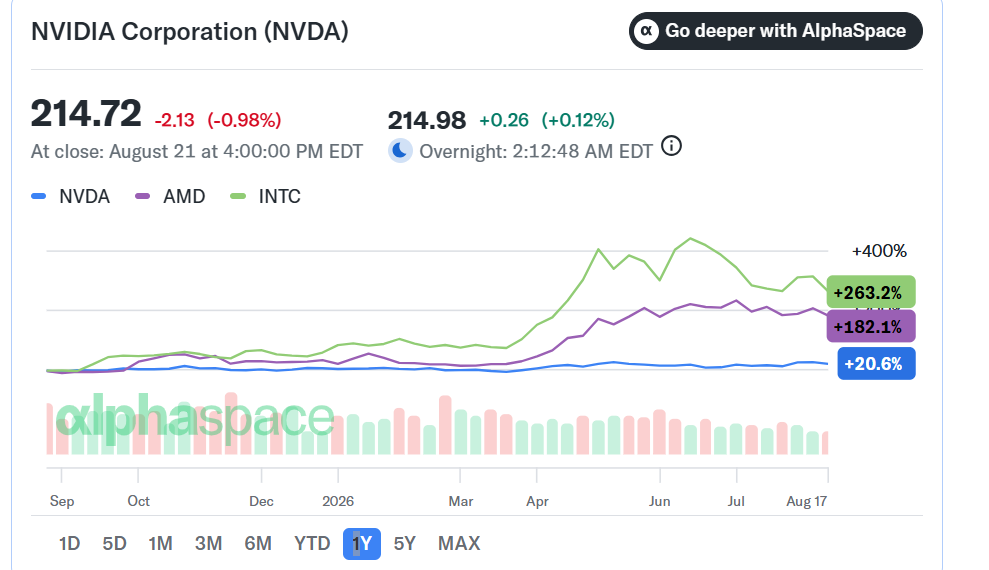Switch to the 1M range
The image size is (989, 570).
[160, 544]
